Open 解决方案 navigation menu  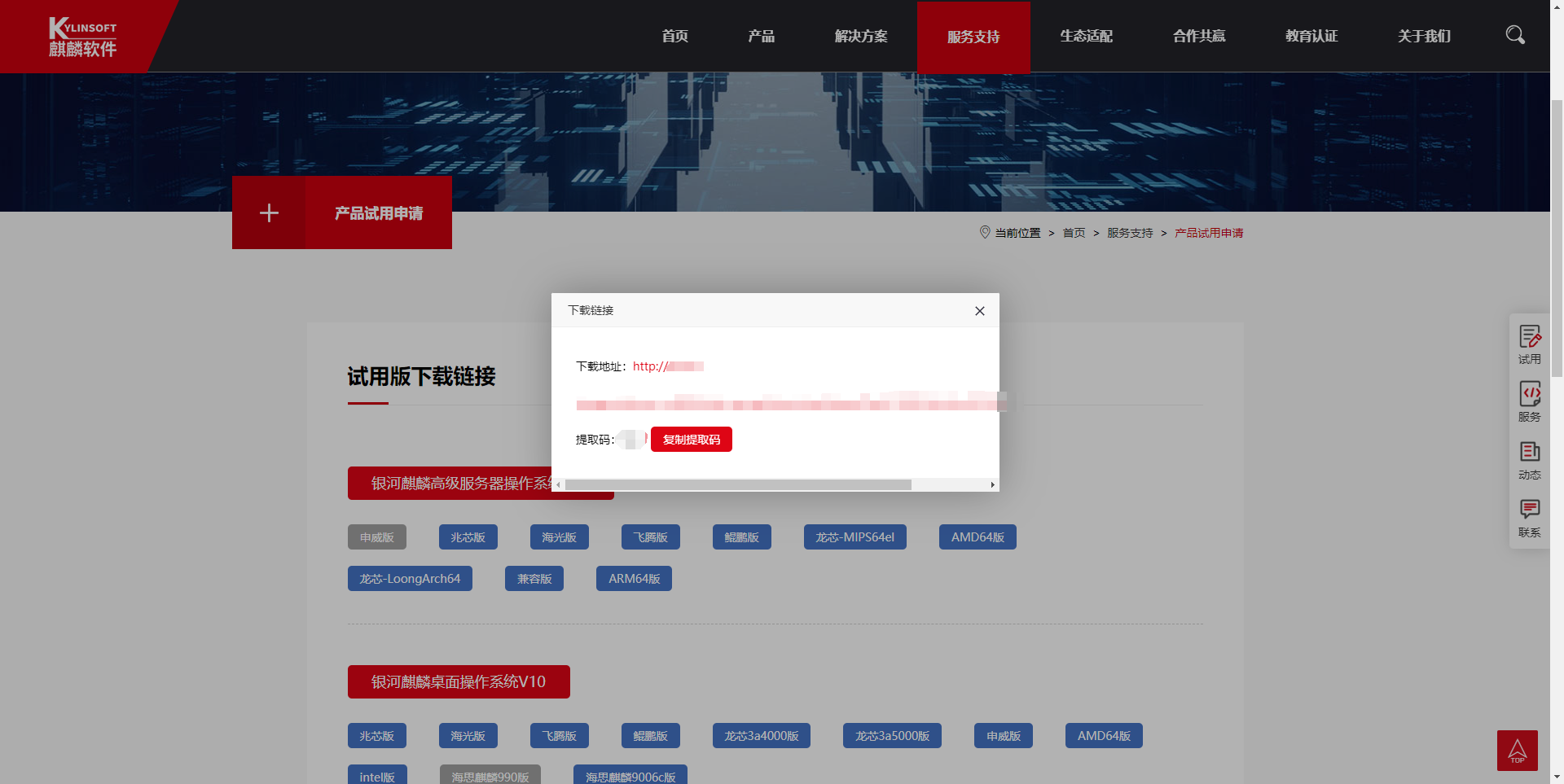pyautogui.click(x=861, y=36)
